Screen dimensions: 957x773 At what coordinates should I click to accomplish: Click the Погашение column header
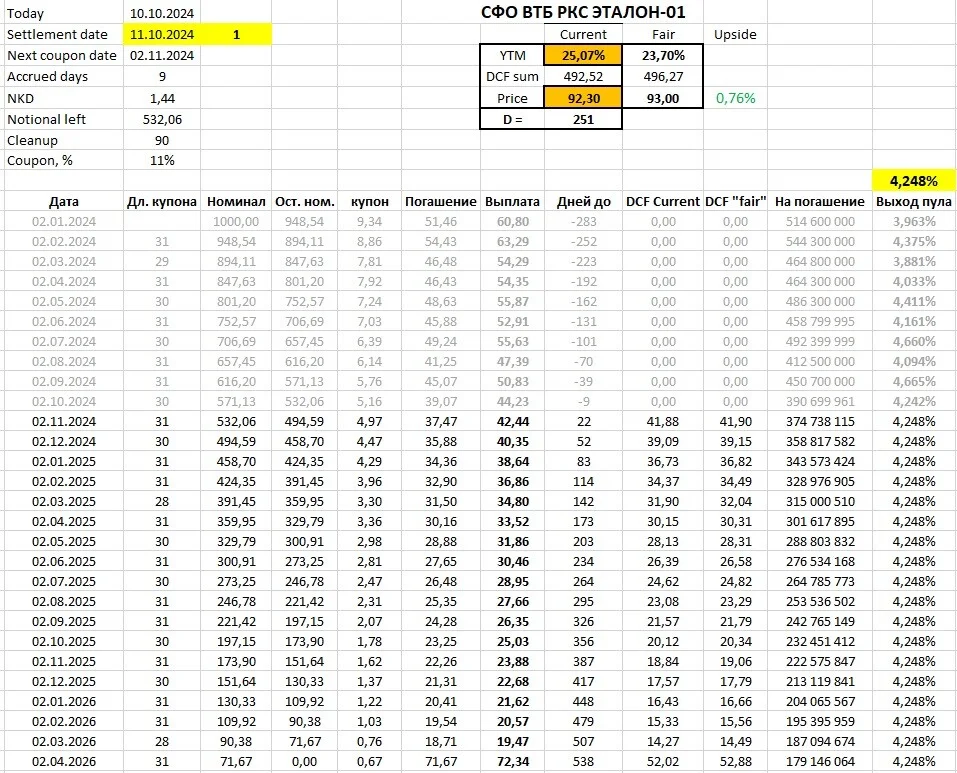pos(440,202)
